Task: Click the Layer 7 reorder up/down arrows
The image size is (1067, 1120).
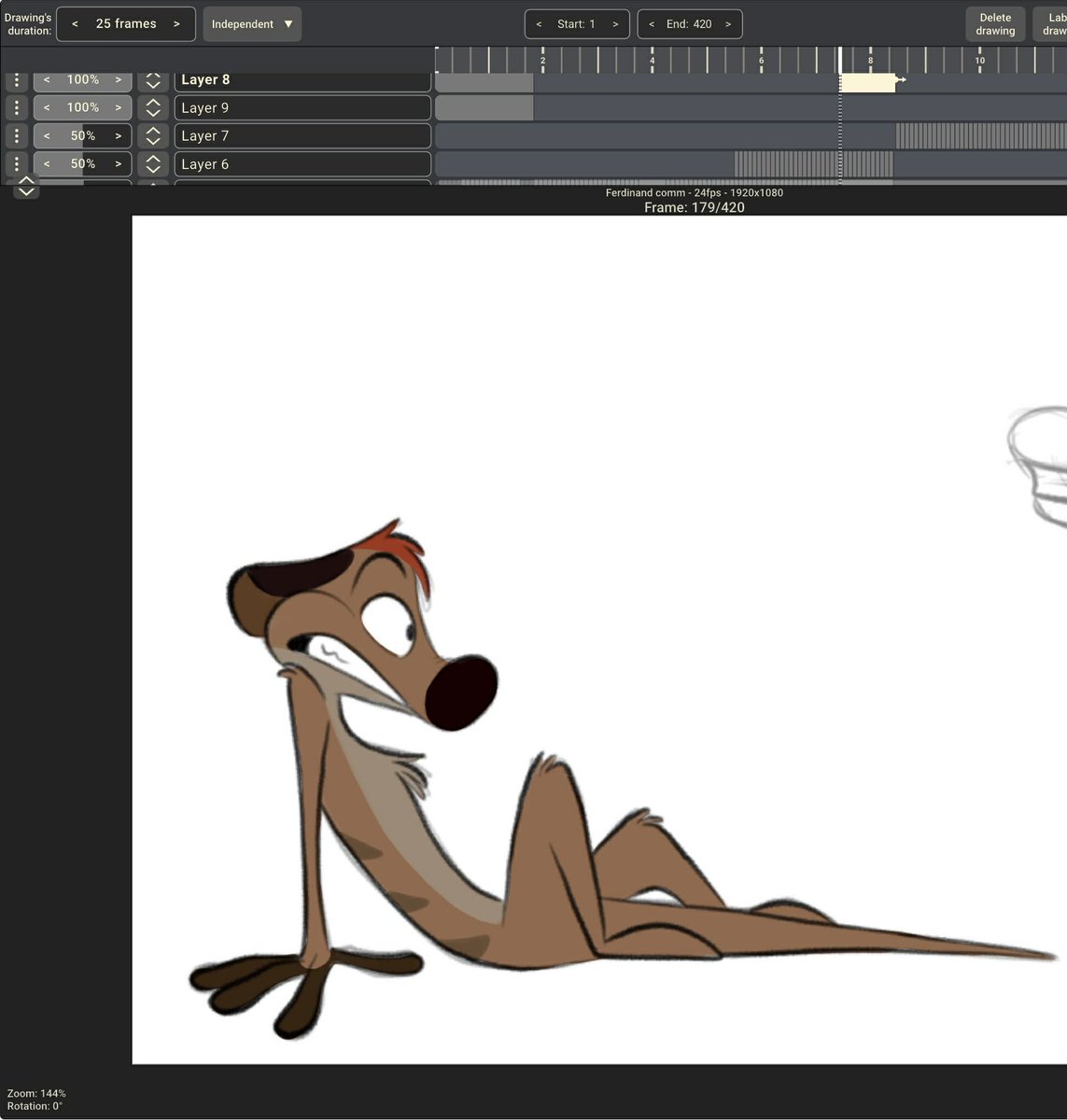Action: tap(153, 135)
